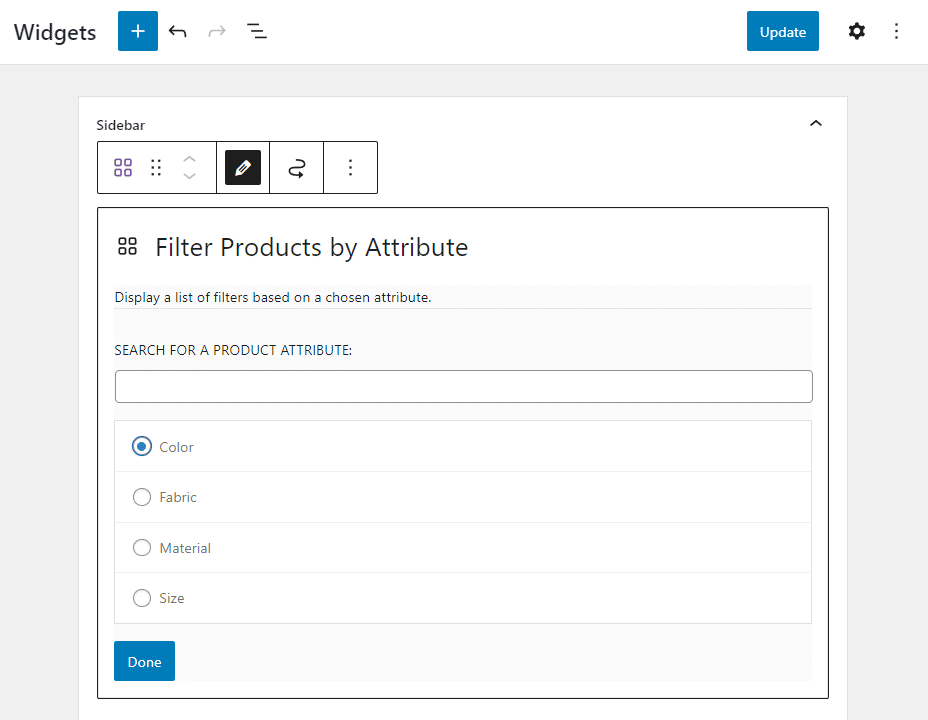Image resolution: width=928 pixels, height=720 pixels.
Task: Choose the Fabric attribute
Action: point(142,497)
